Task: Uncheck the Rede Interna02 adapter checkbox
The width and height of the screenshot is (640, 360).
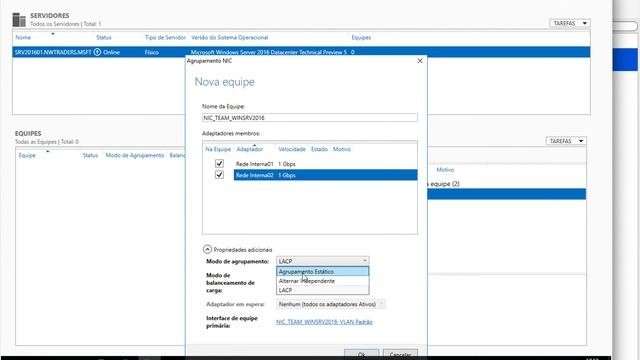Action: [219, 175]
